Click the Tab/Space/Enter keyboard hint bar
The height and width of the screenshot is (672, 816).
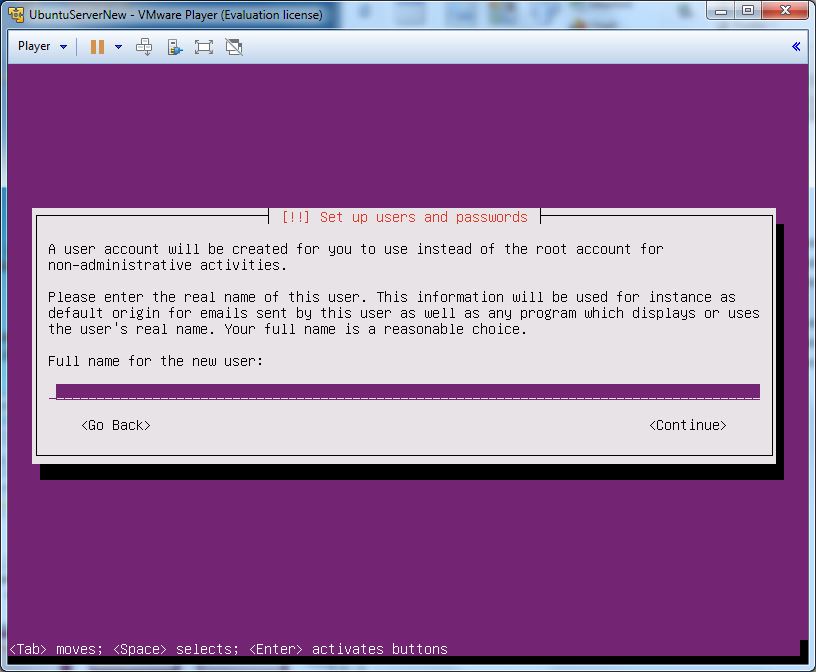(x=228, y=649)
